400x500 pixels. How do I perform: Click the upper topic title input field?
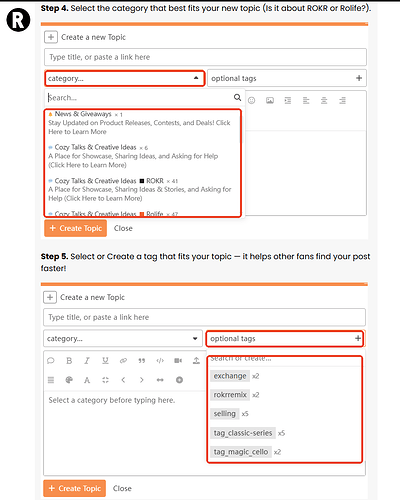[205, 57]
